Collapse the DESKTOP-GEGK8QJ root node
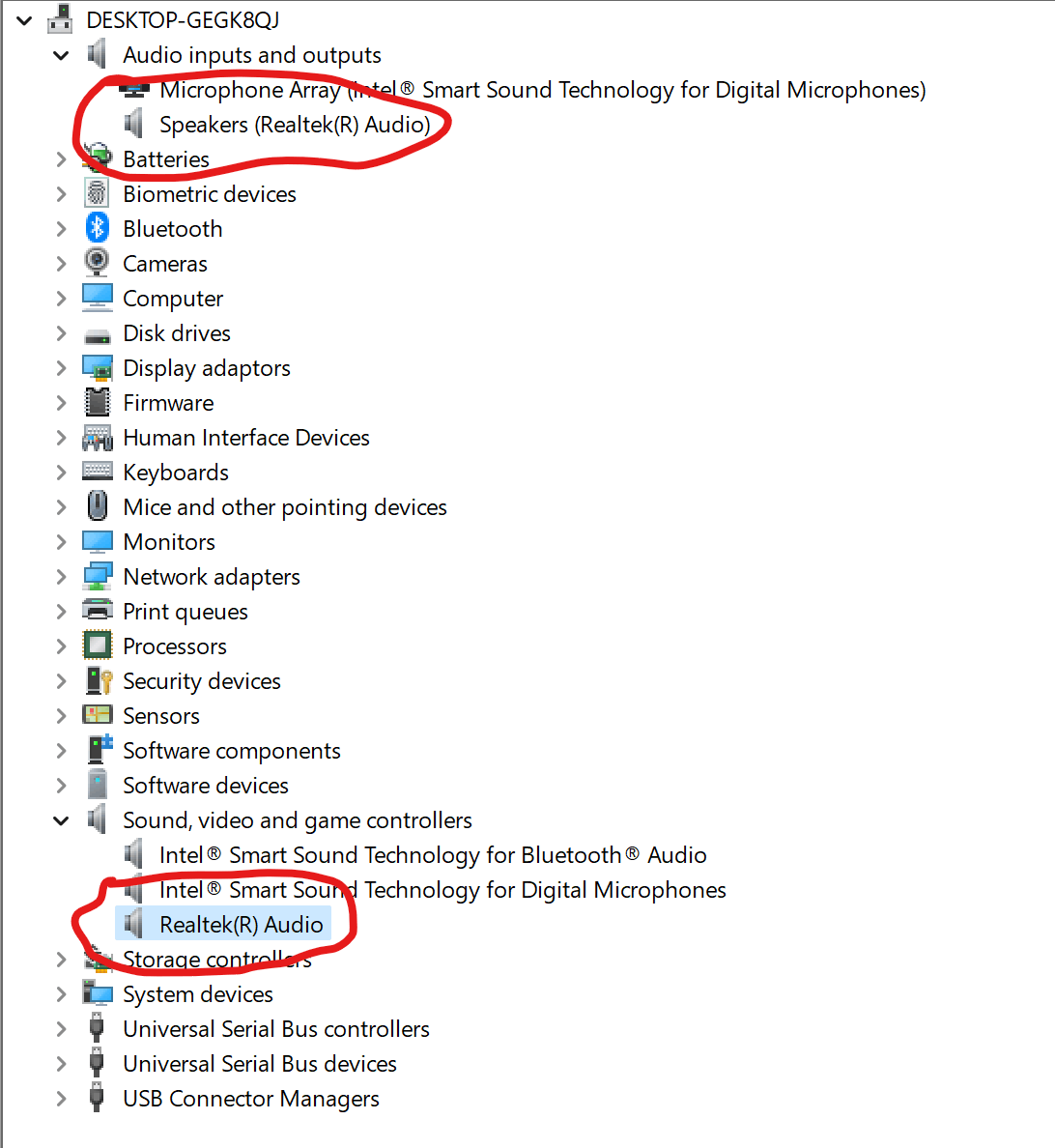The height and width of the screenshot is (1148, 1055). [23, 20]
